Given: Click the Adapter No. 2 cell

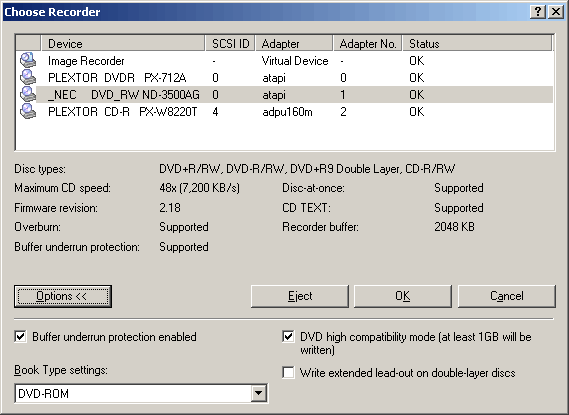Looking at the screenshot, I should coord(343,112).
